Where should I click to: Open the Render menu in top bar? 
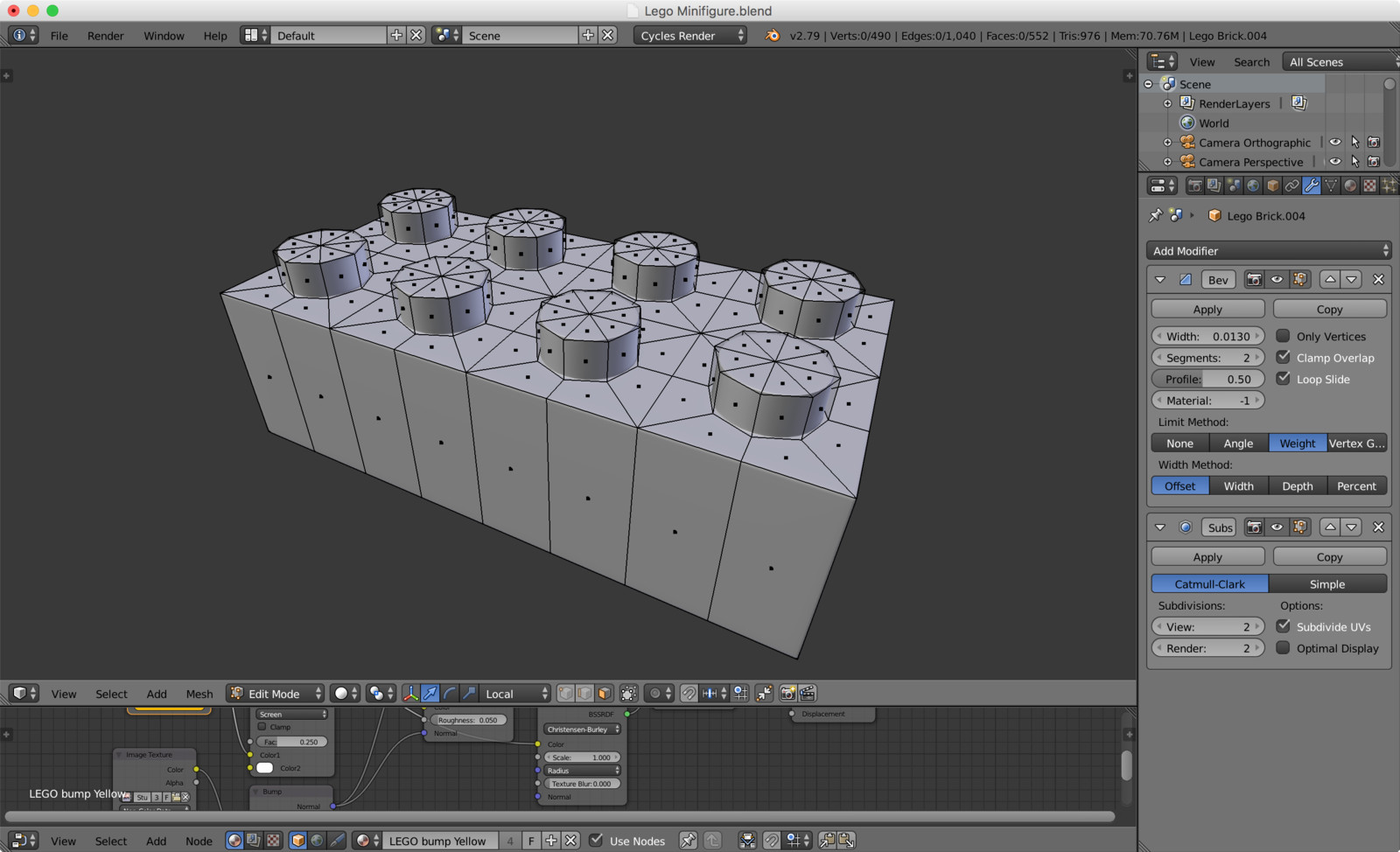106,36
